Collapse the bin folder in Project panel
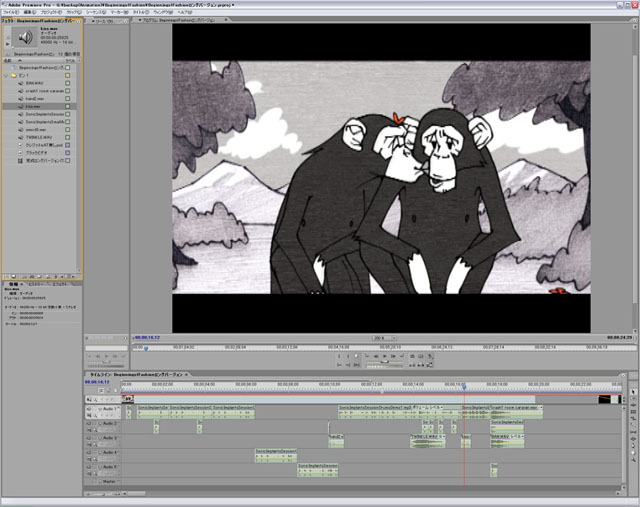 click(6, 76)
